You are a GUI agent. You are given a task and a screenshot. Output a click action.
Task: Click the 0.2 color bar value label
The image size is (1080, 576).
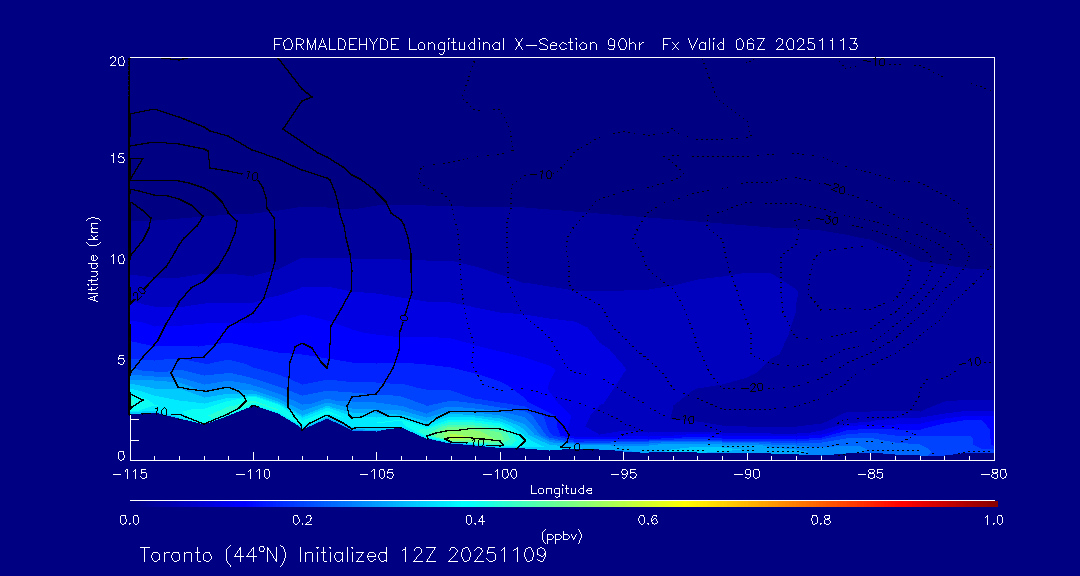click(302, 520)
